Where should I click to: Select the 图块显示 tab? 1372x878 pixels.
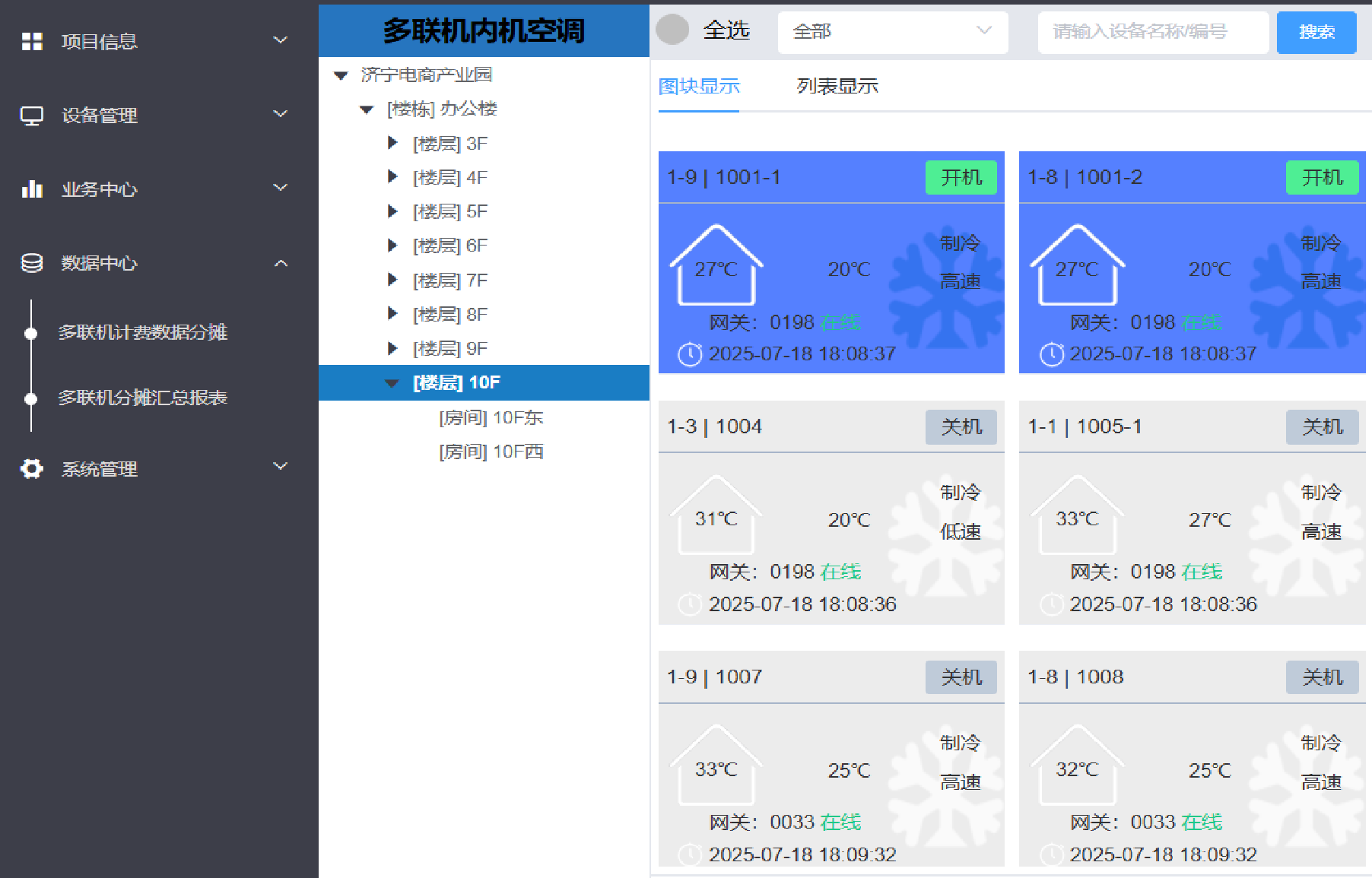click(x=699, y=86)
